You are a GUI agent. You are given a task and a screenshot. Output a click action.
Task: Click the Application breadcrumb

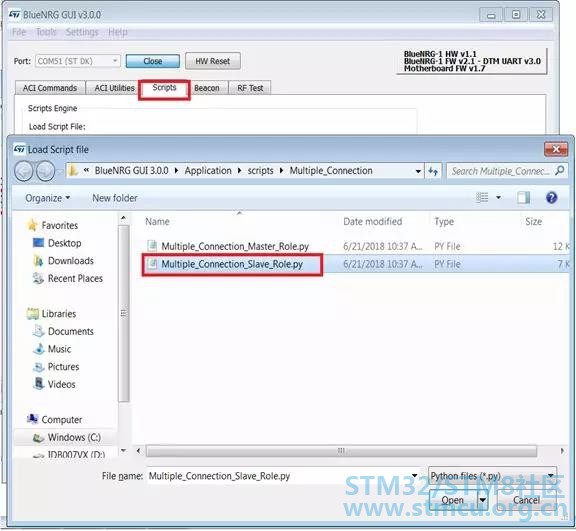208,171
